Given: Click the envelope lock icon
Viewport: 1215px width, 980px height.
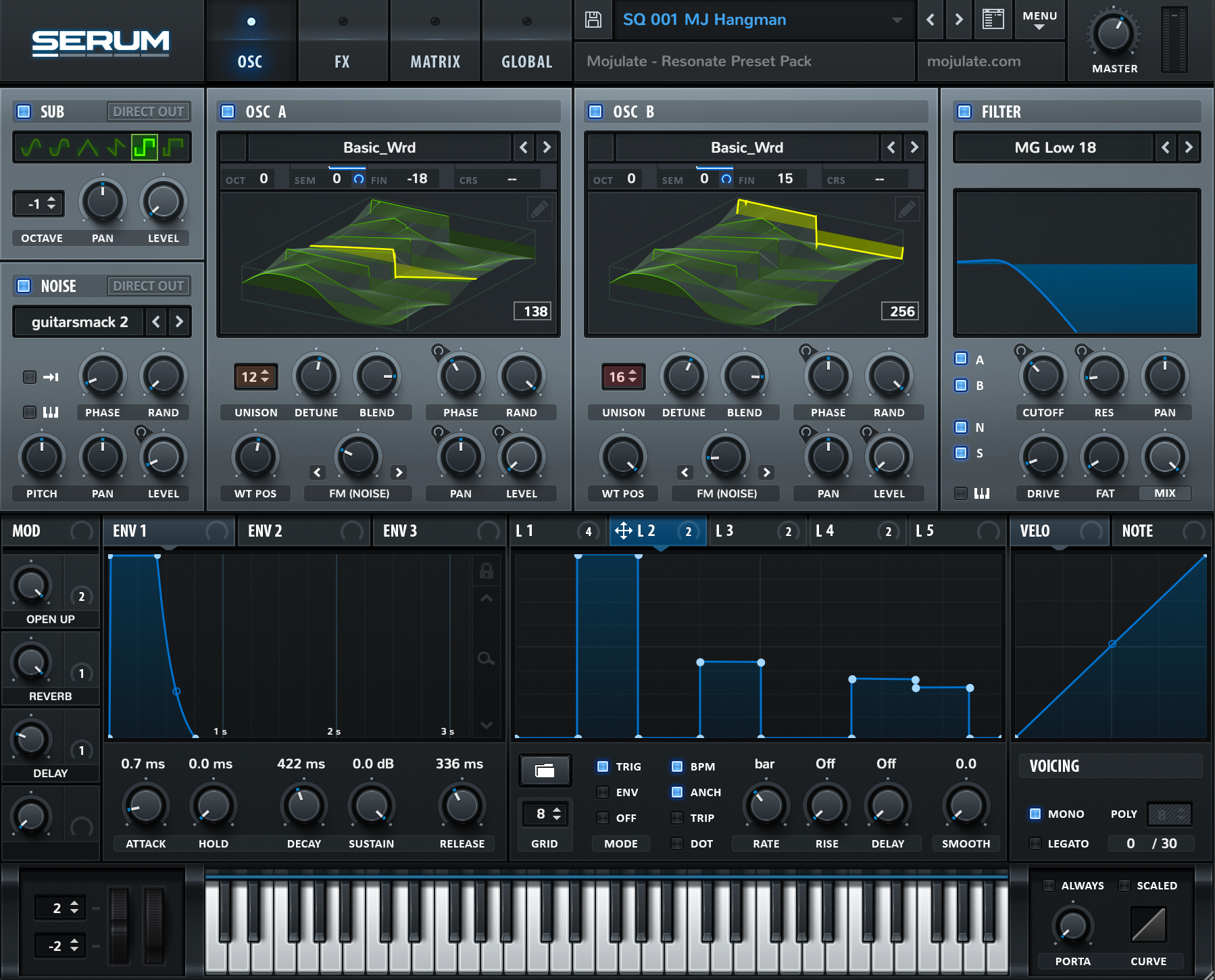Looking at the screenshot, I should (486, 571).
